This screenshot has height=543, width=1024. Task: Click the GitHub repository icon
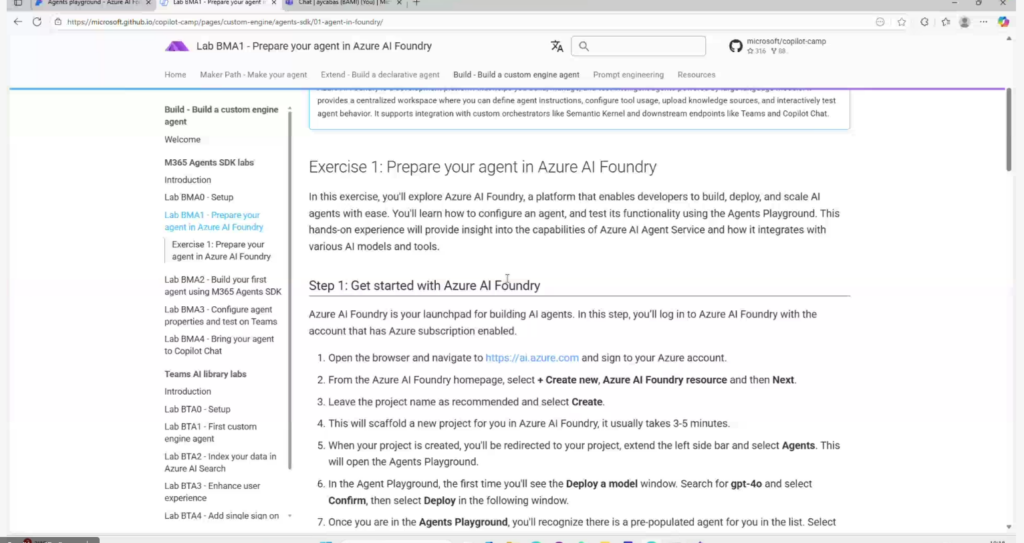[x=735, y=46]
